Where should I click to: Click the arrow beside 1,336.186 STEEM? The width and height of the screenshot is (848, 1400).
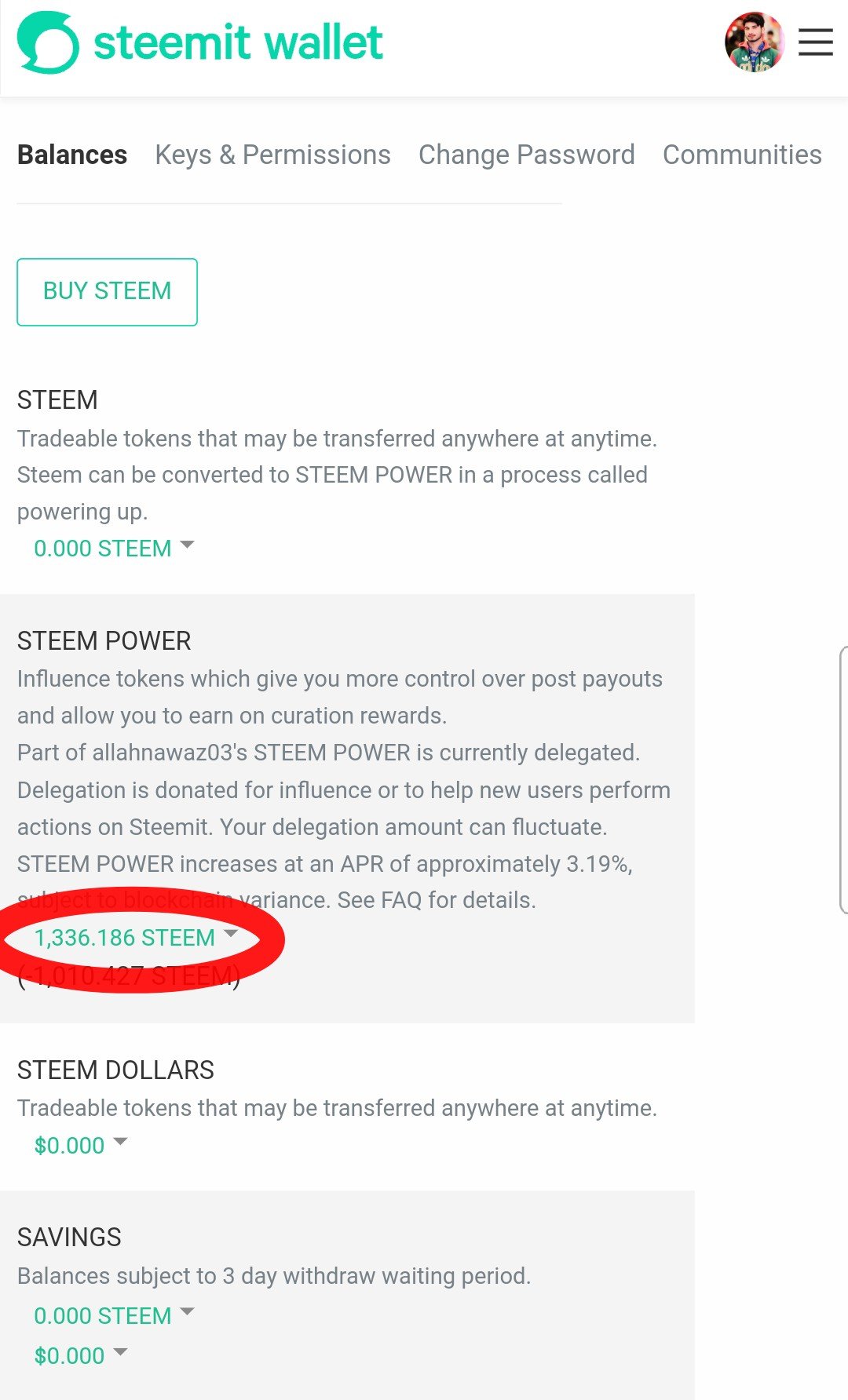231,933
